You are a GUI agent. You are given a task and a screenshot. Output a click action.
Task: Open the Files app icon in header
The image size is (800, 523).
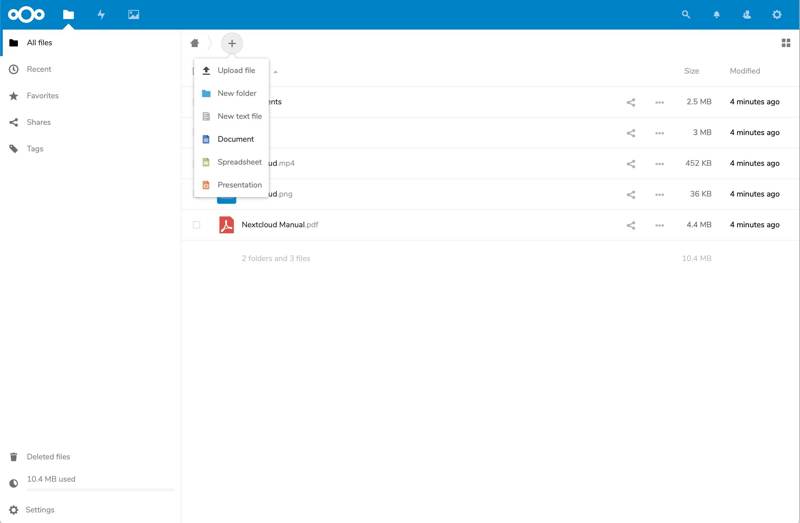(68, 14)
